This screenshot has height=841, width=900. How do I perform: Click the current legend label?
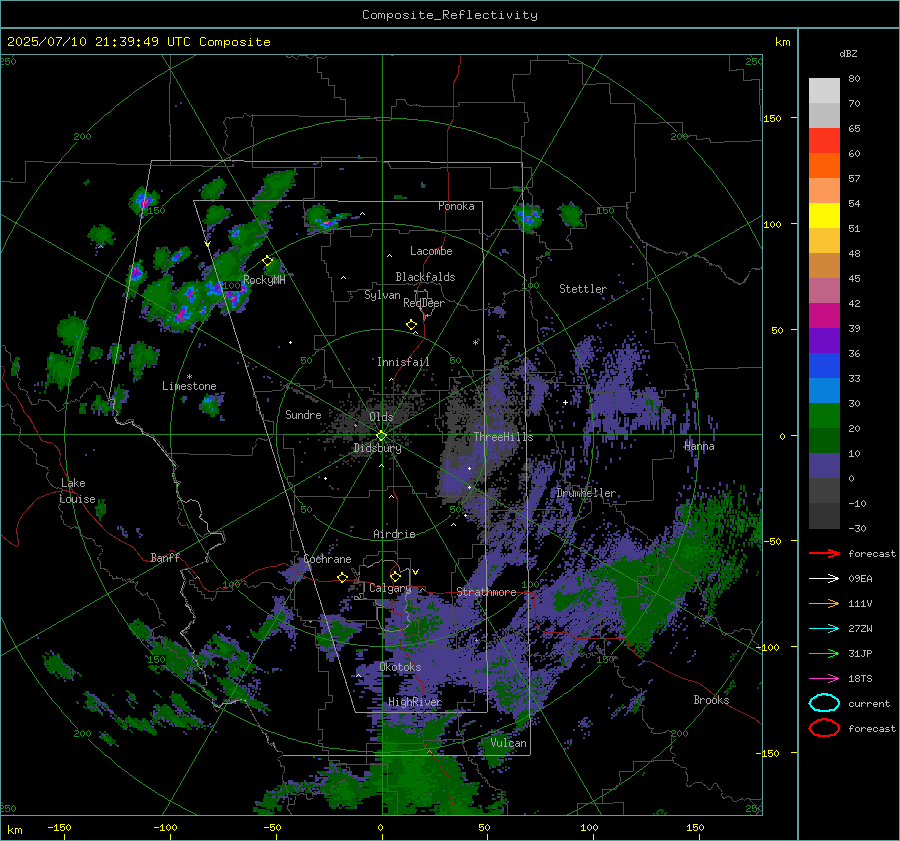[x=869, y=703]
